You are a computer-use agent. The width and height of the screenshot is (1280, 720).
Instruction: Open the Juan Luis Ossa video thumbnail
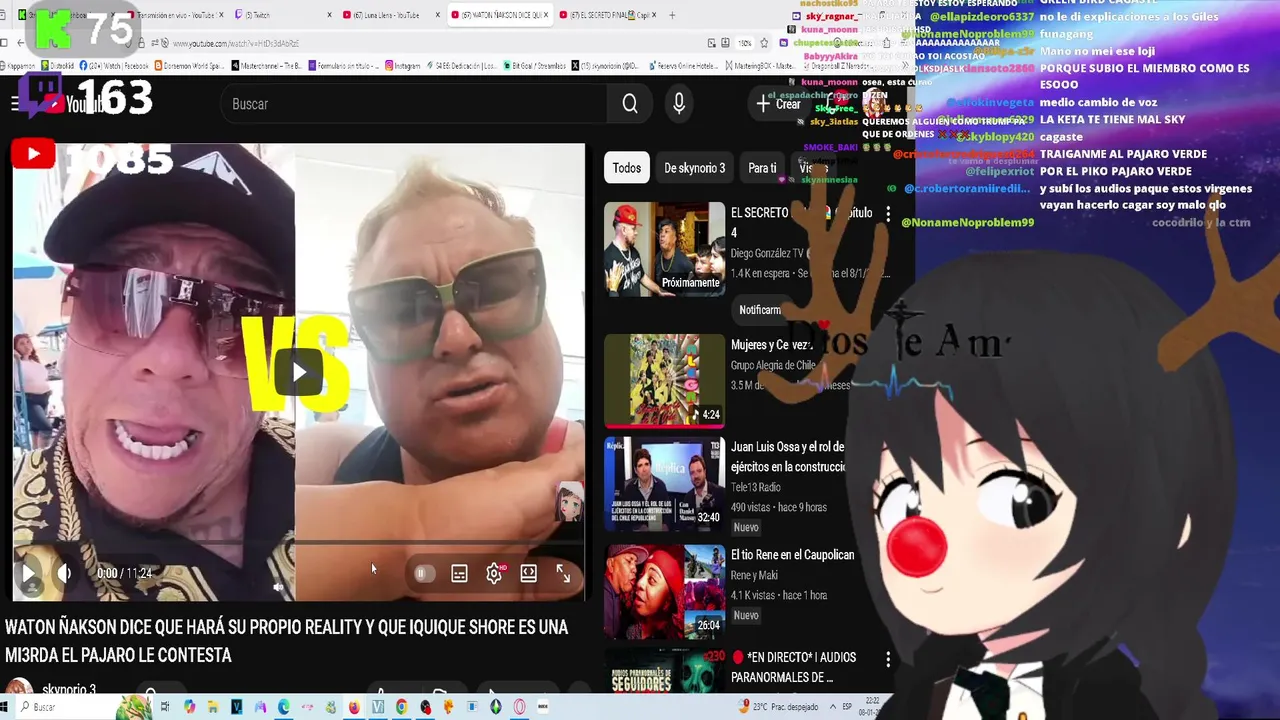pos(664,485)
